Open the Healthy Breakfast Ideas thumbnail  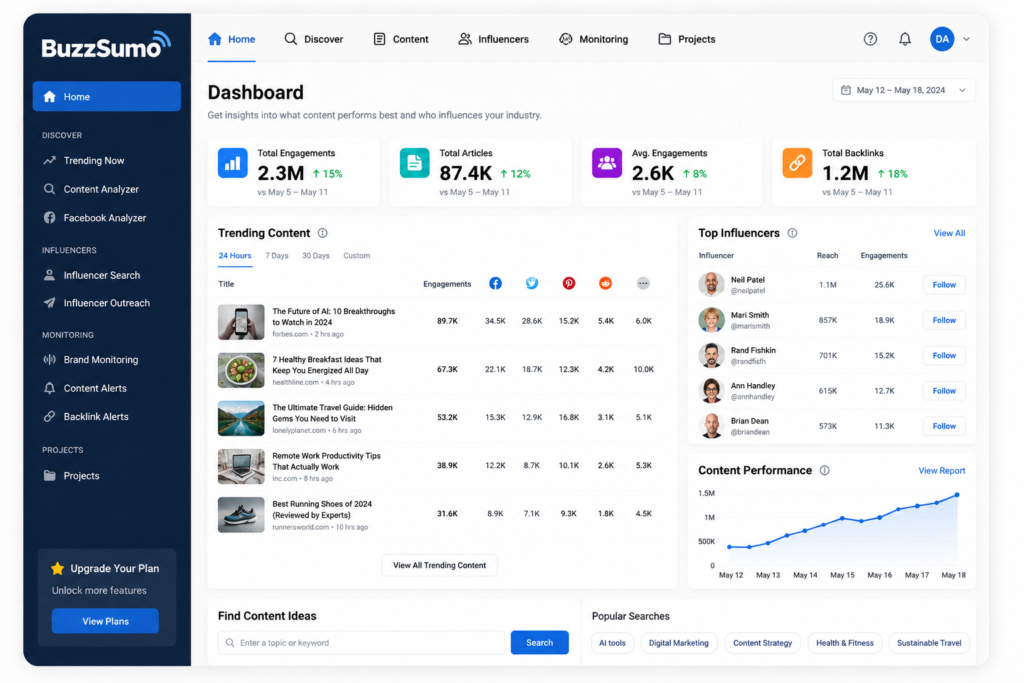241,370
